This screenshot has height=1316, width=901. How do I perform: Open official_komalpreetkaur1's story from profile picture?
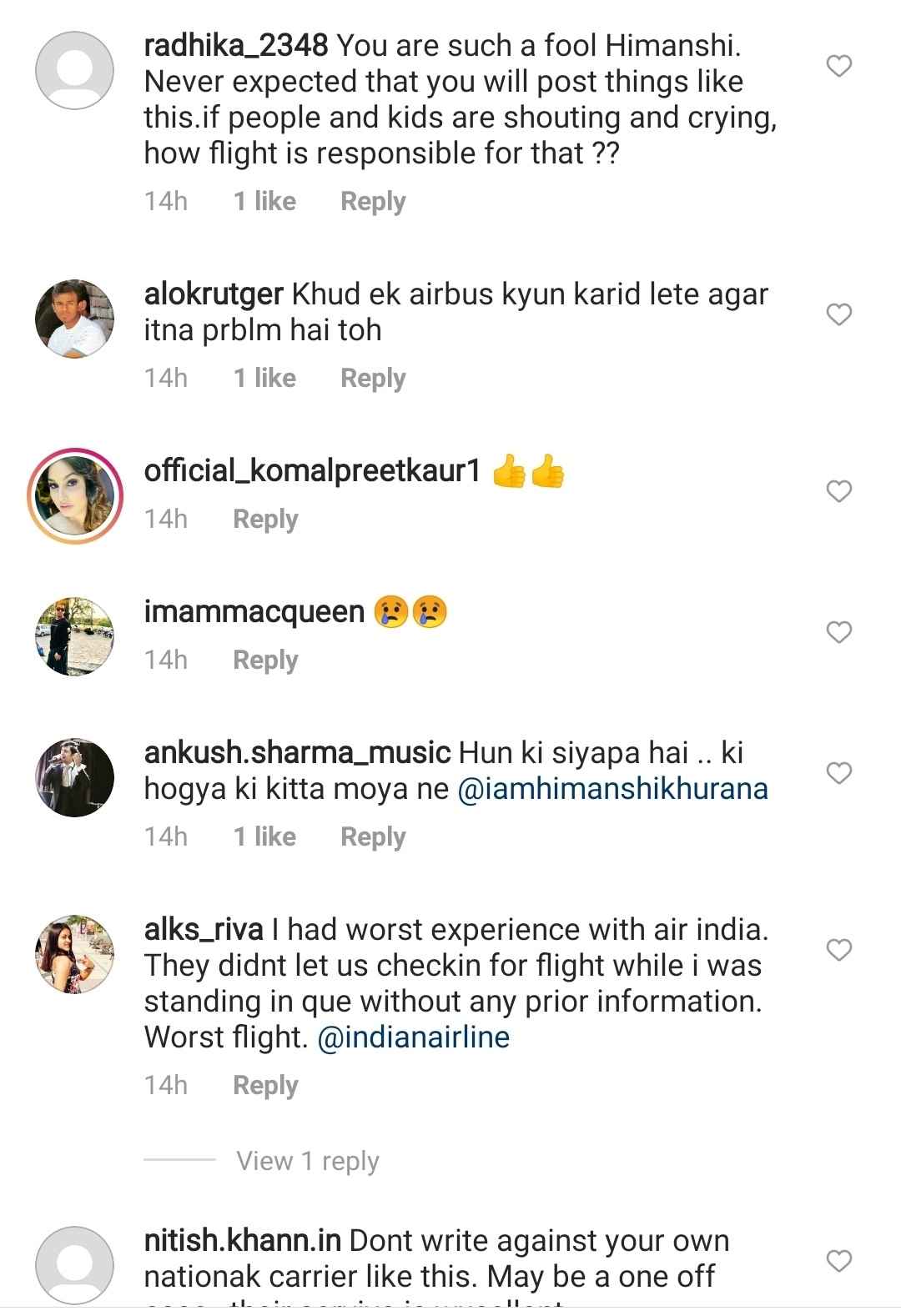pos(75,496)
